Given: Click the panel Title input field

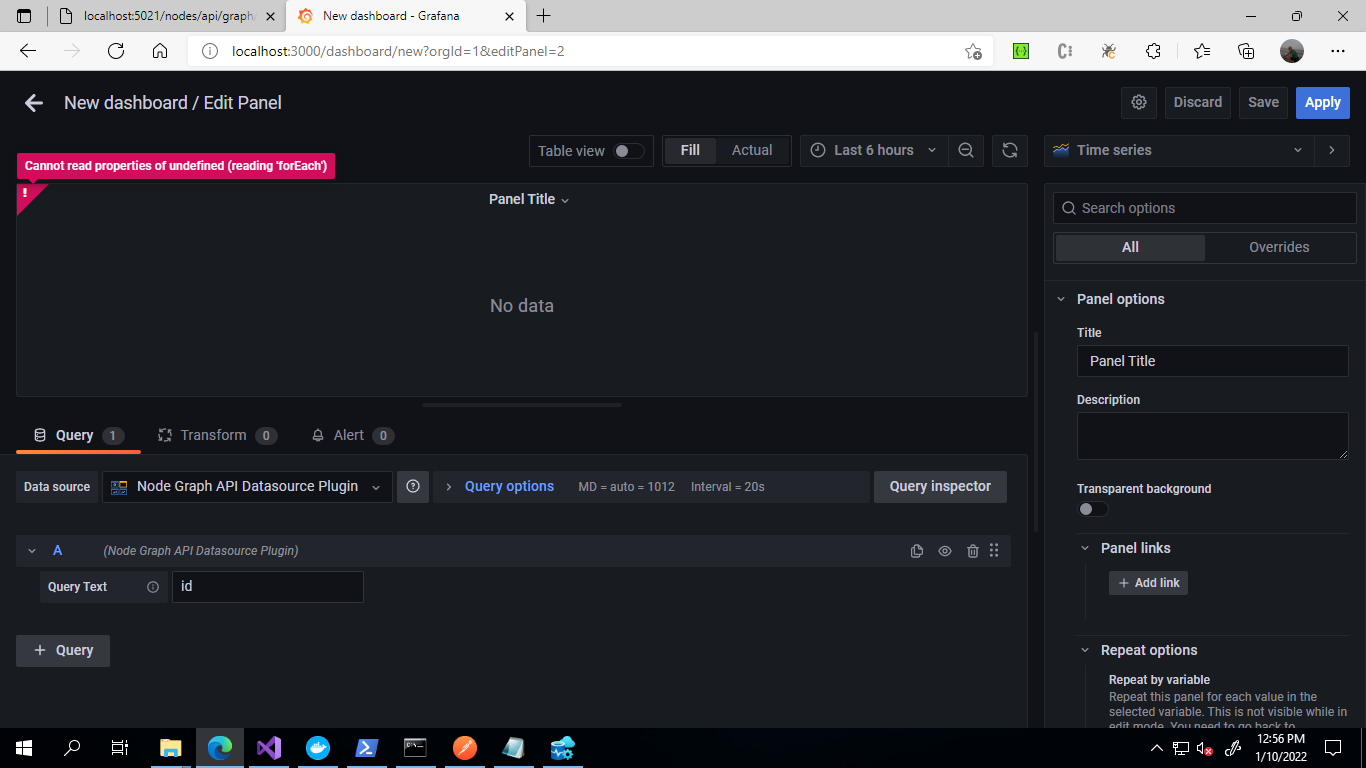Looking at the screenshot, I should [1213, 361].
